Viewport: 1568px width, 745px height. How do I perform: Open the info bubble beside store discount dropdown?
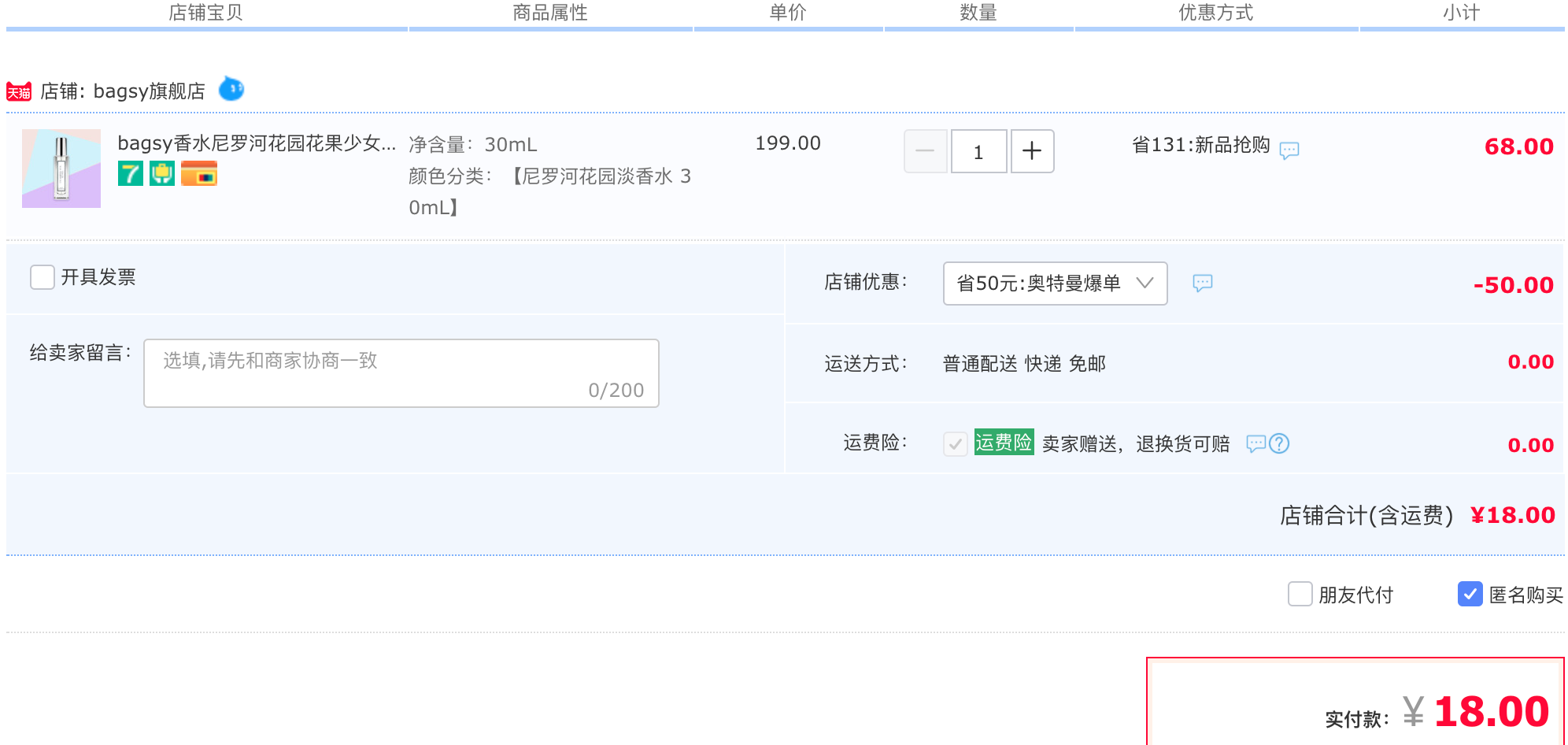tap(1203, 283)
